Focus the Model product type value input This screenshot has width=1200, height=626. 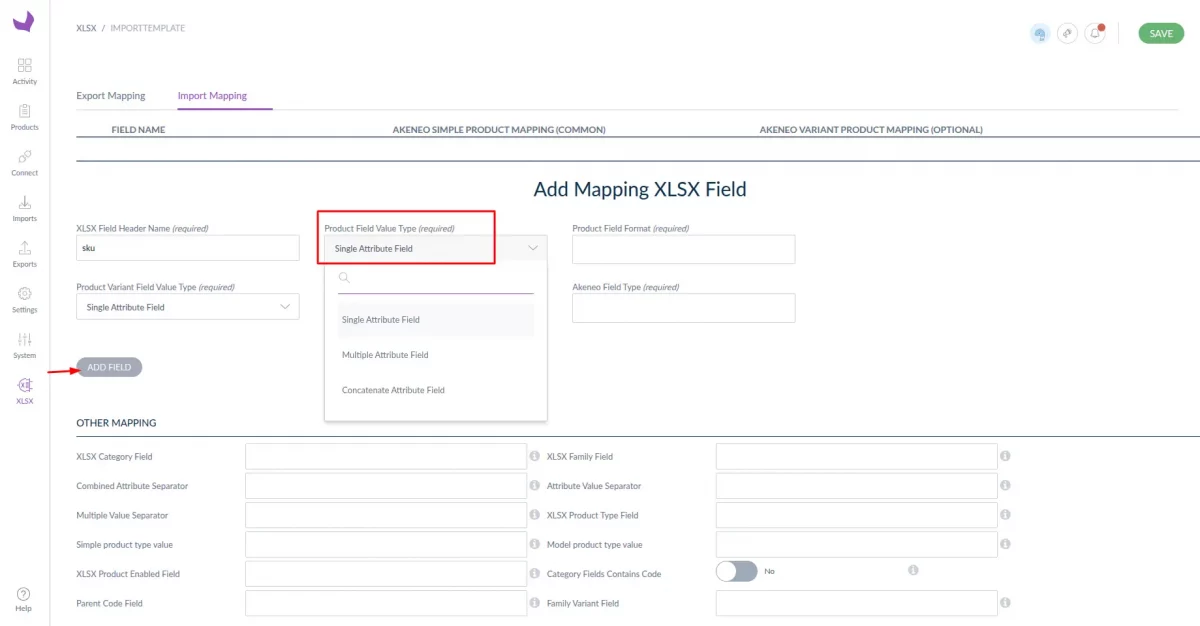[857, 545]
